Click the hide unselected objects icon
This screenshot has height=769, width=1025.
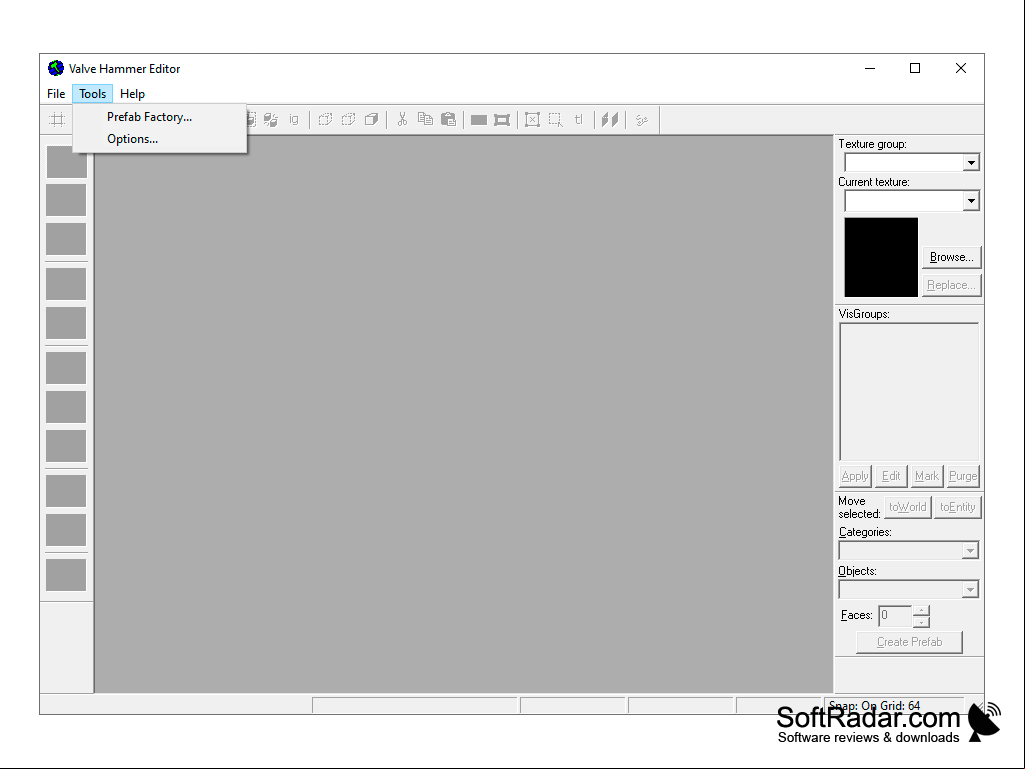348,120
